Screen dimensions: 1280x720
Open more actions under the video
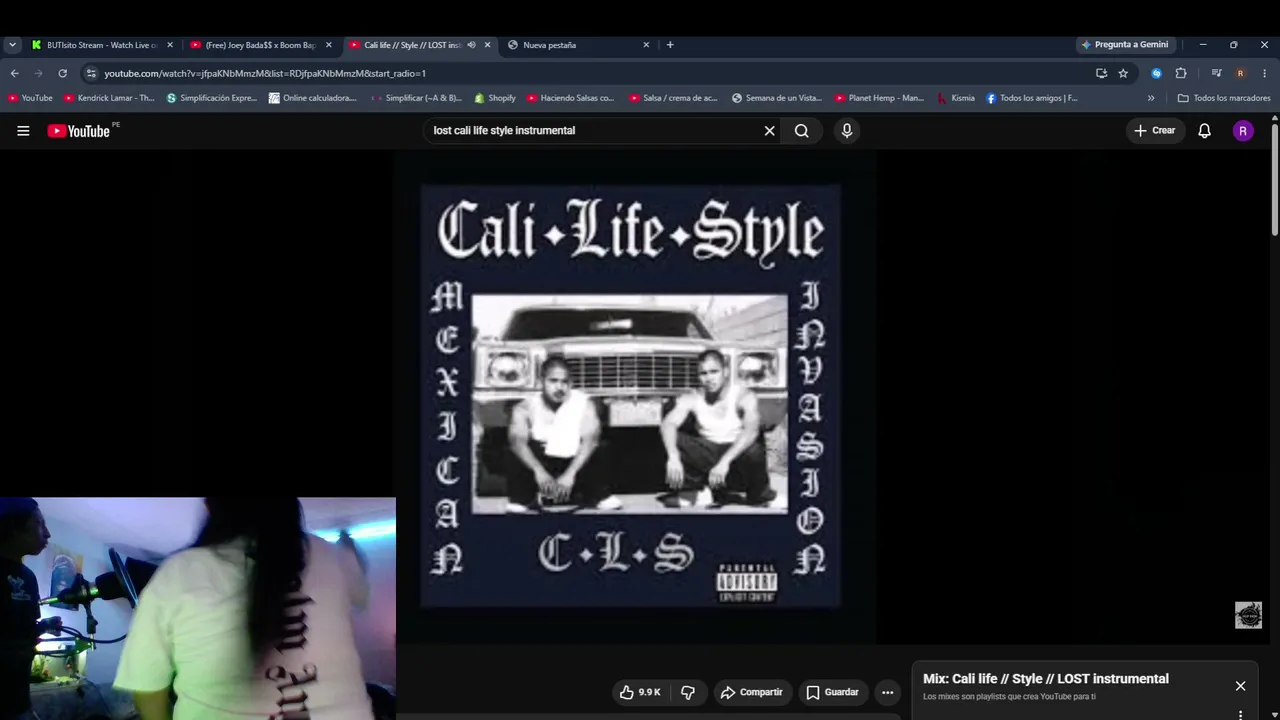click(887, 692)
